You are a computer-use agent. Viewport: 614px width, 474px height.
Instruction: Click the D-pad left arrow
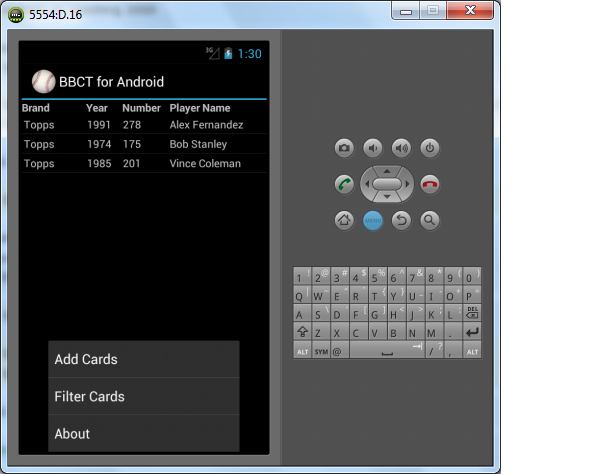367,184
